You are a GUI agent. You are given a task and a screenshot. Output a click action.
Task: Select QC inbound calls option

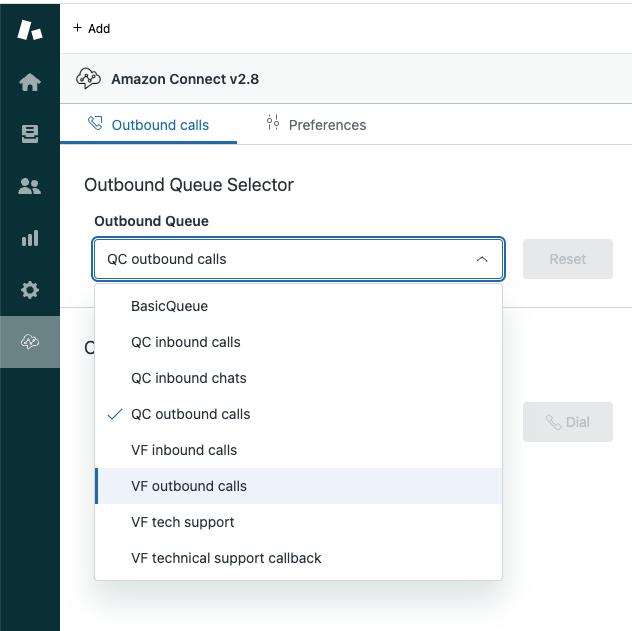pyautogui.click(x=185, y=342)
